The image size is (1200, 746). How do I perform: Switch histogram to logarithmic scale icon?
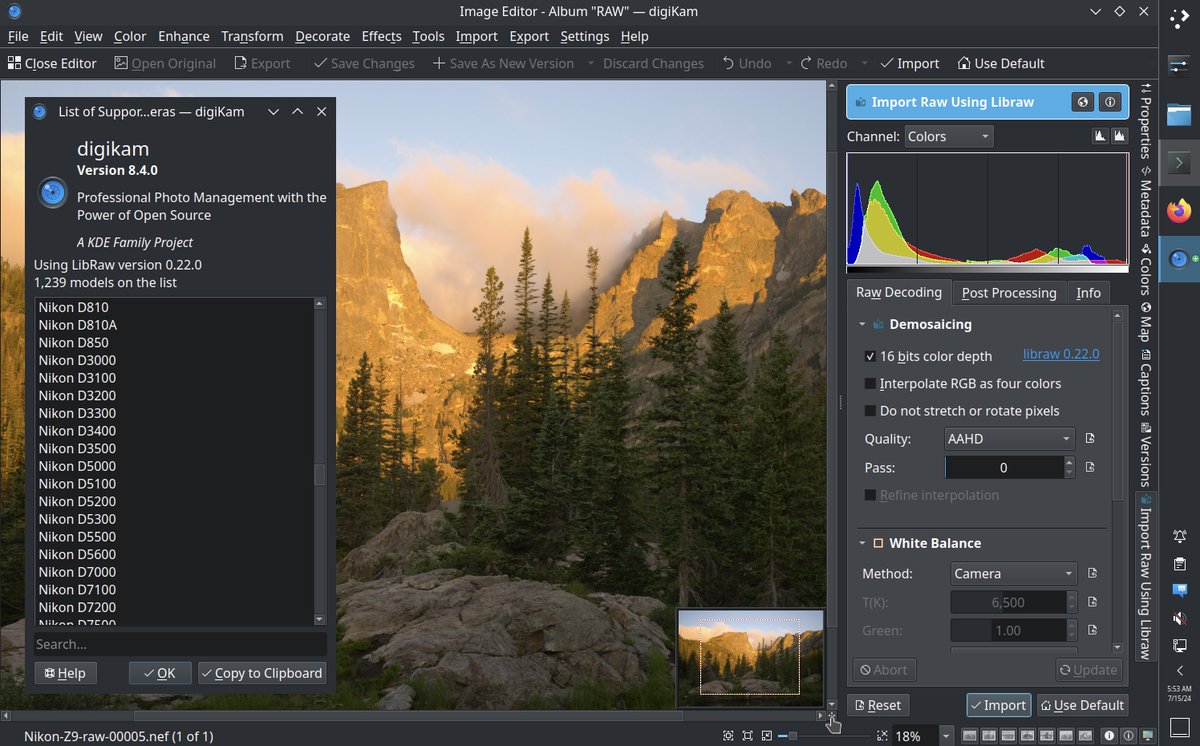pos(1119,136)
